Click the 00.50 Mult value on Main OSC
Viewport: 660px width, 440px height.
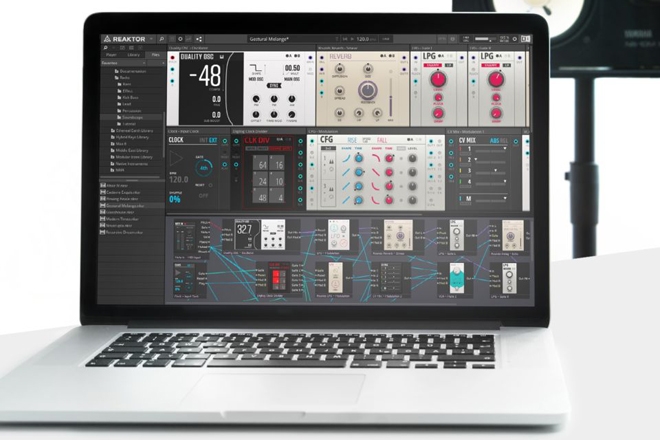coord(292,68)
